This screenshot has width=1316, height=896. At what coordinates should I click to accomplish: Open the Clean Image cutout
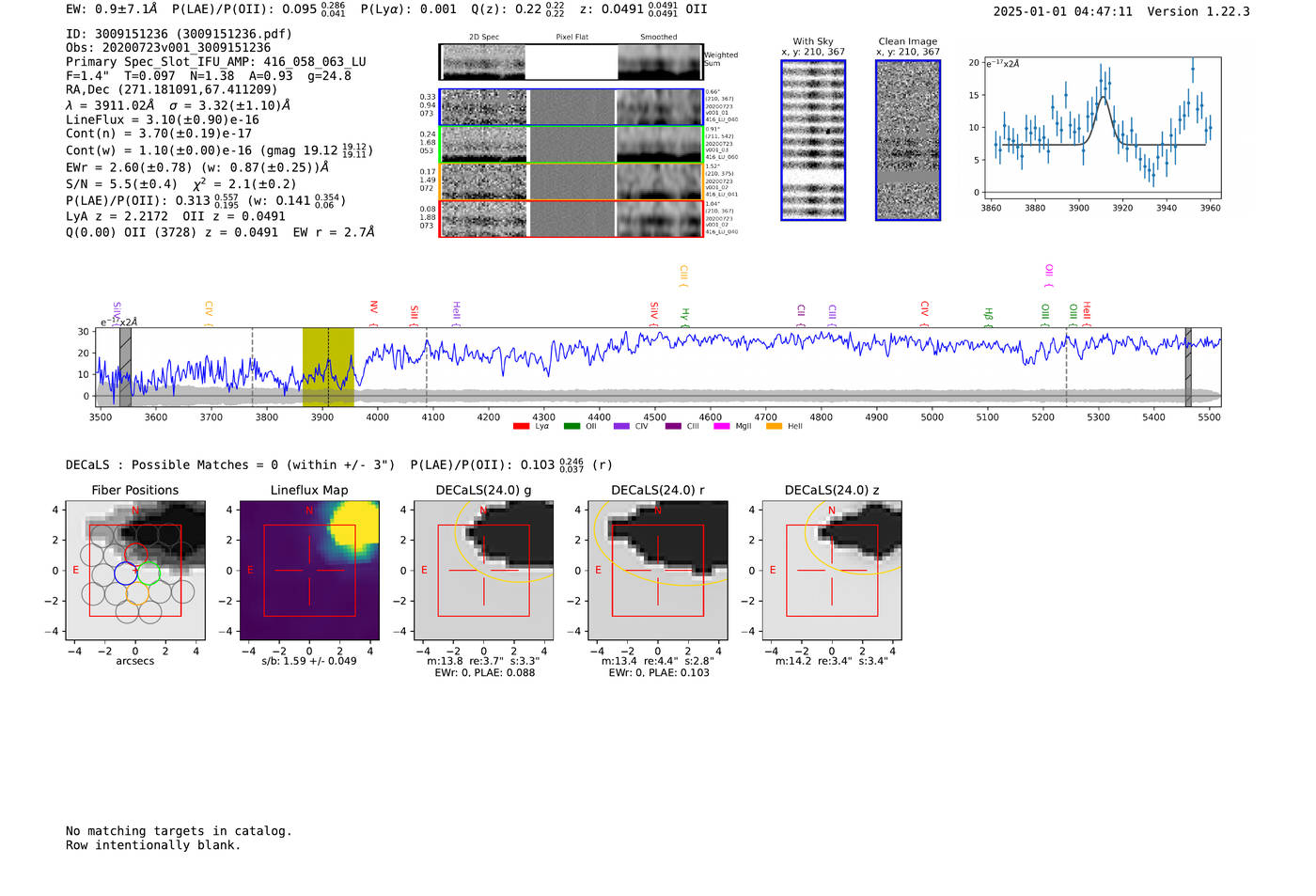pos(908,140)
